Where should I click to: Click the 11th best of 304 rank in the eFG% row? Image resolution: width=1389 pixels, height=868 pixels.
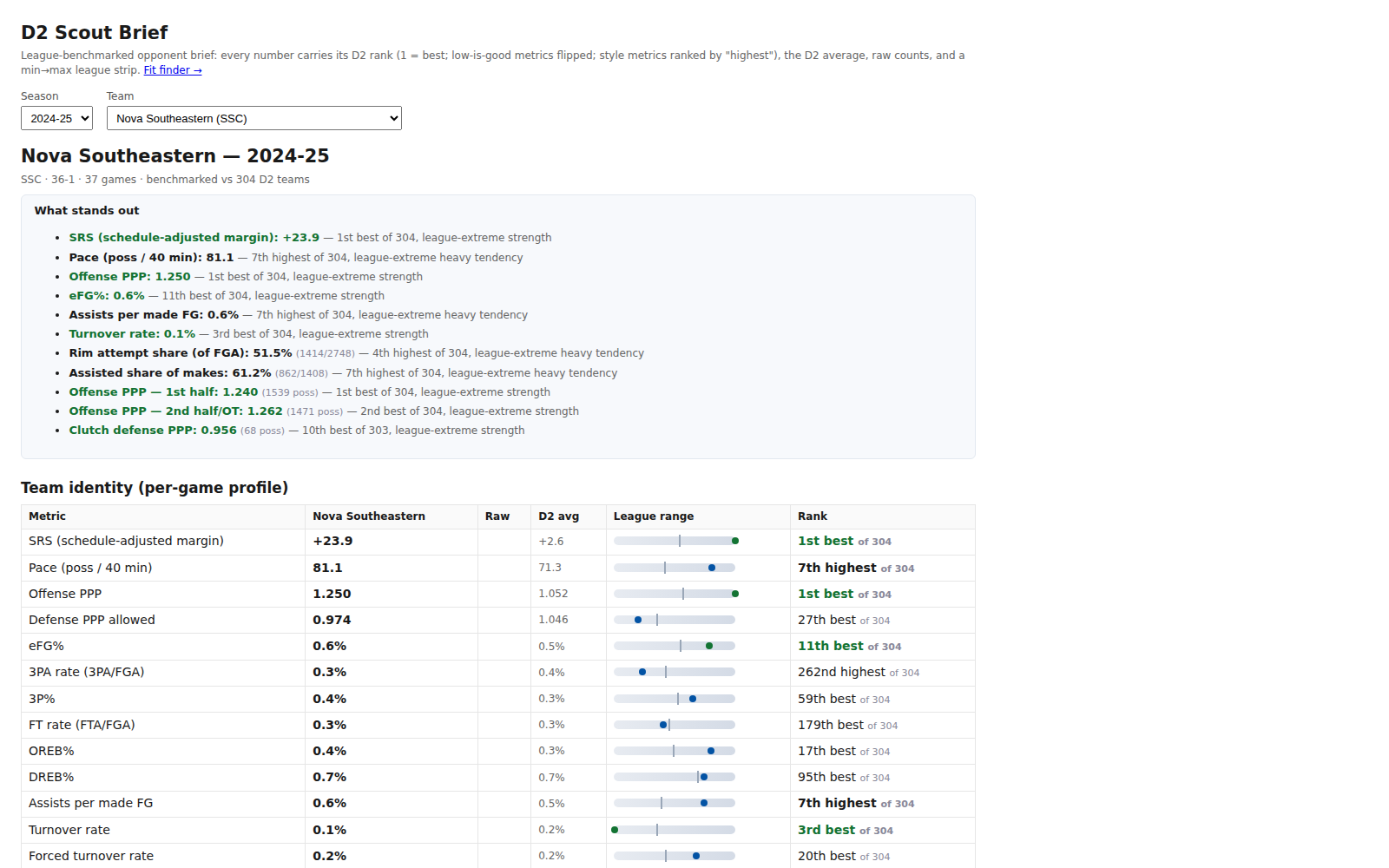[x=850, y=647]
